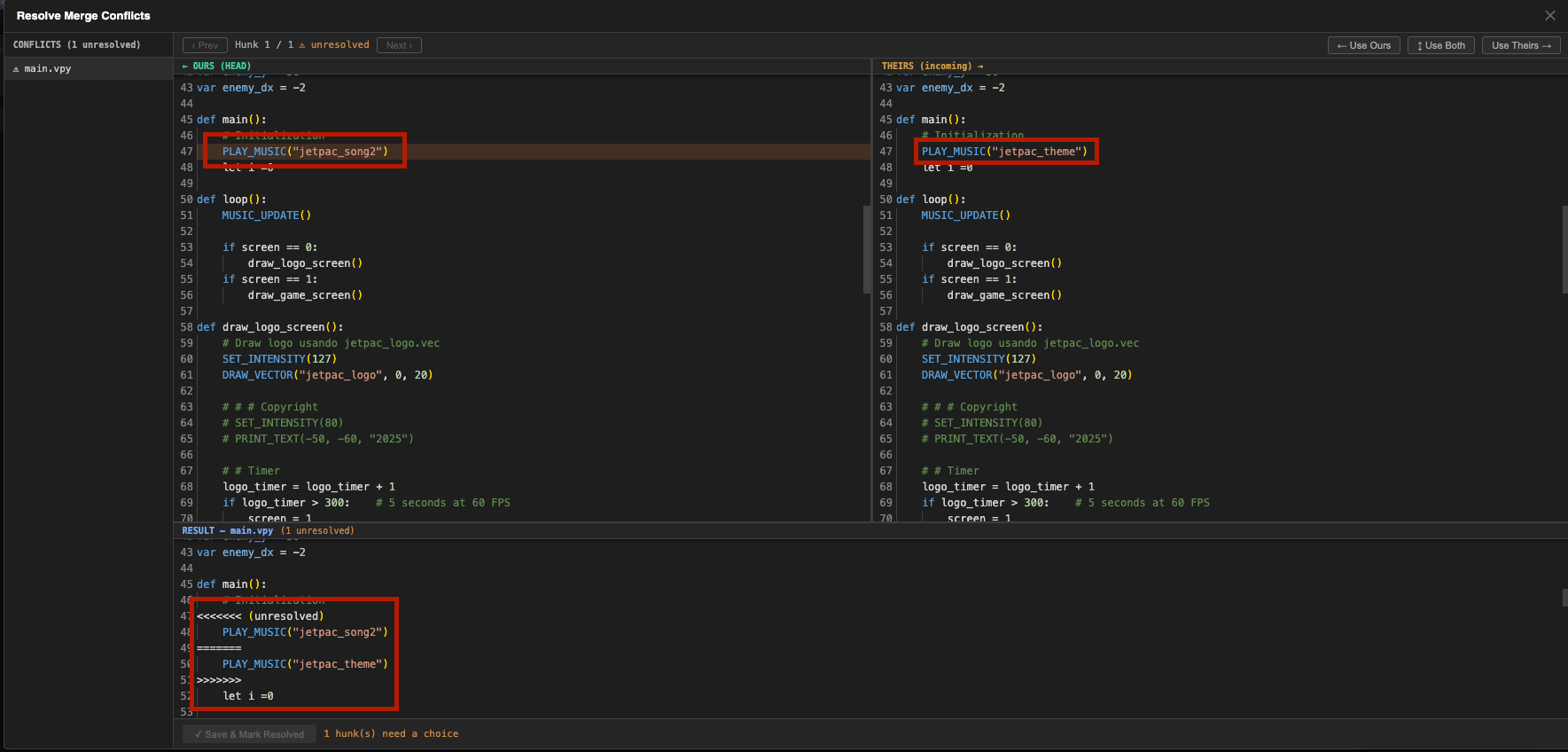Choose Use Both for this hunk
Image resolution: width=1568 pixels, height=752 pixels.
(1440, 45)
